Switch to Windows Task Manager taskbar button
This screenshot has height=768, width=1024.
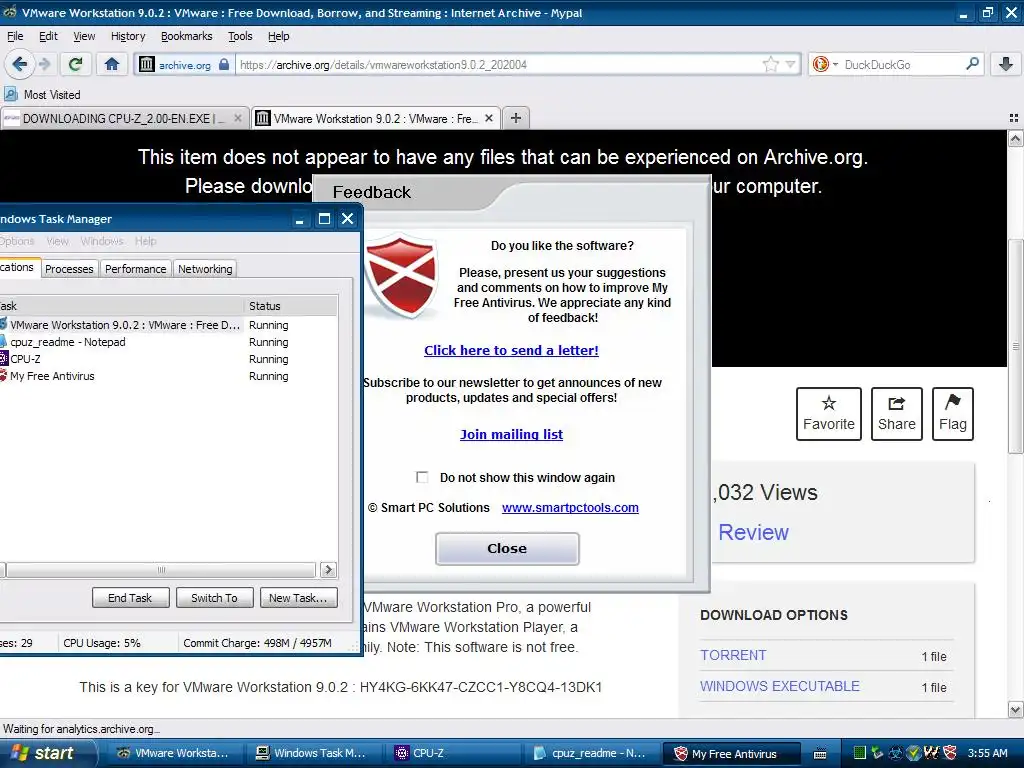click(313, 753)
